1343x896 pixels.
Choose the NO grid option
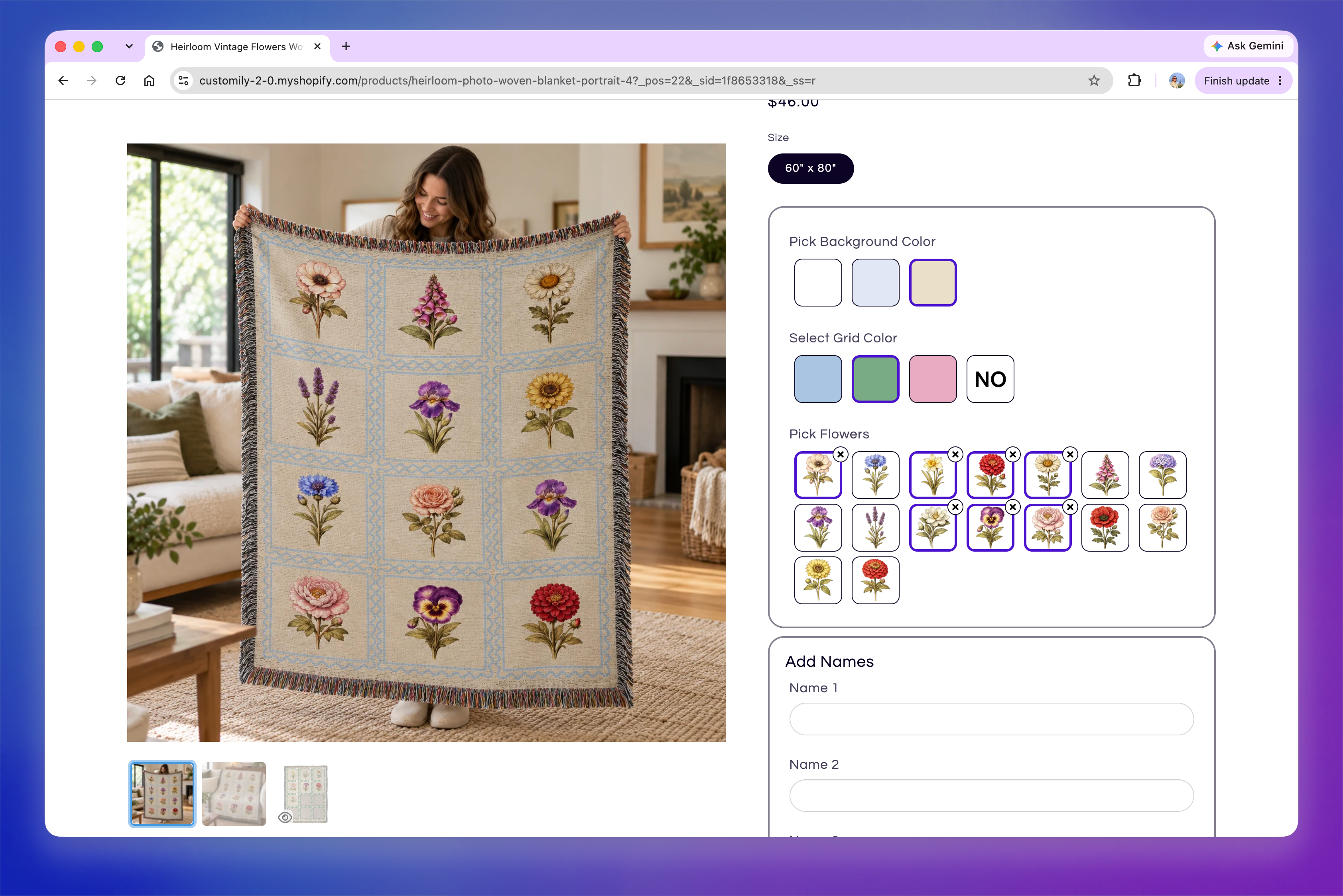click(990, 379)
